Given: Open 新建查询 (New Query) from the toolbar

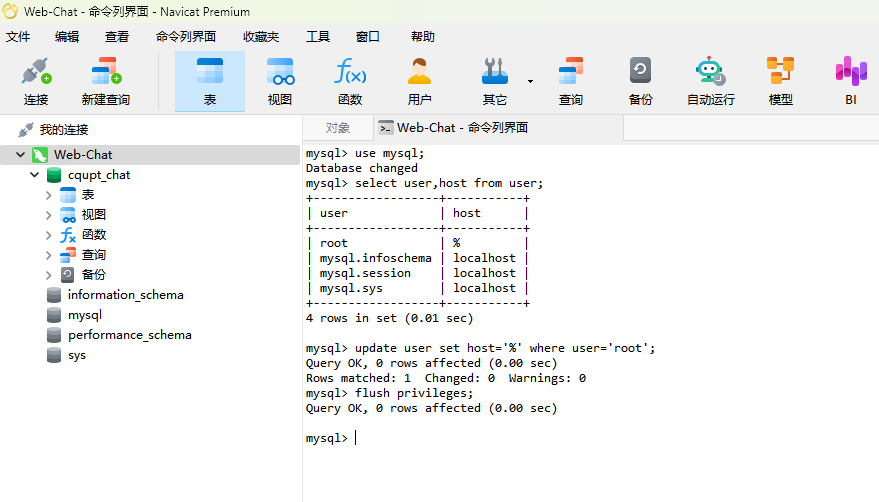Looking at the screenshot, I should pos(106,81).
